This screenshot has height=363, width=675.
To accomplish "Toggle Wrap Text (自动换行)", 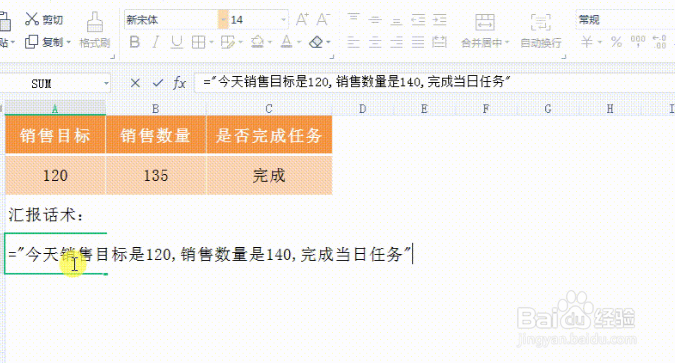I will pyautogui.click(x=541, y=30).
